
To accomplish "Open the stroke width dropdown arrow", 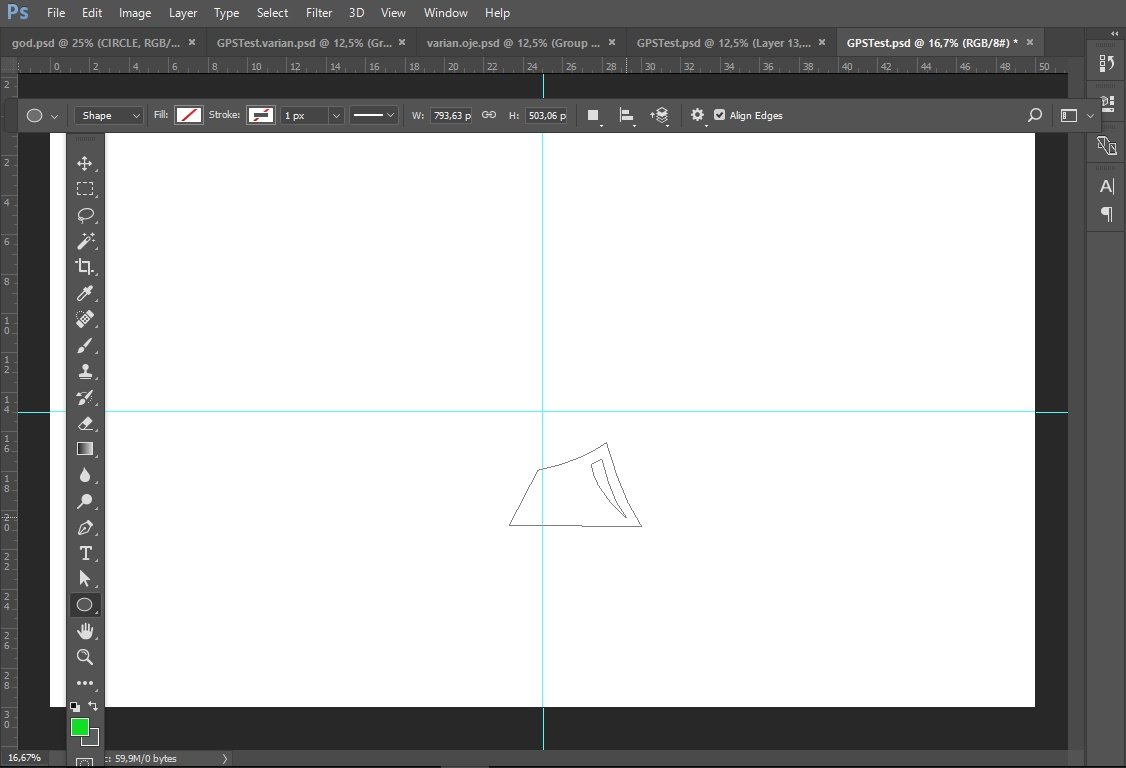I will point(335,116).
